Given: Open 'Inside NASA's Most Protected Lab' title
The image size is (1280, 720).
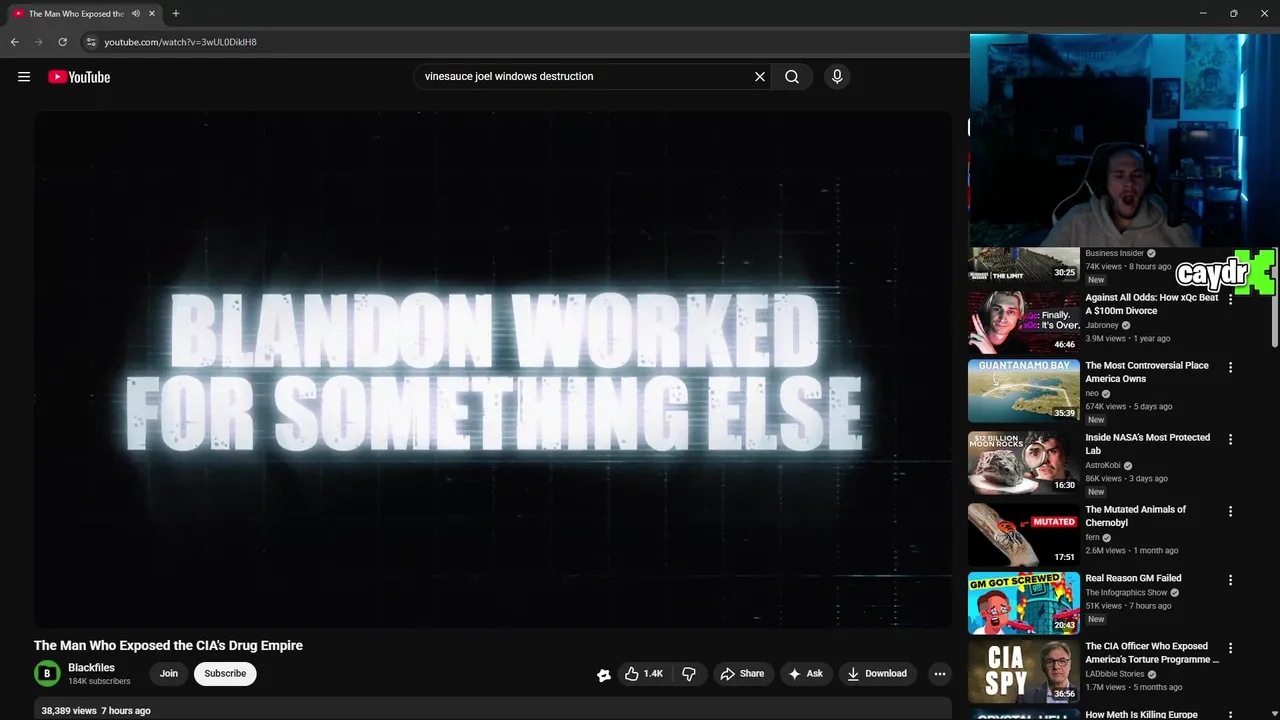Looking at the screenshot, I should tap(1148, 444).
